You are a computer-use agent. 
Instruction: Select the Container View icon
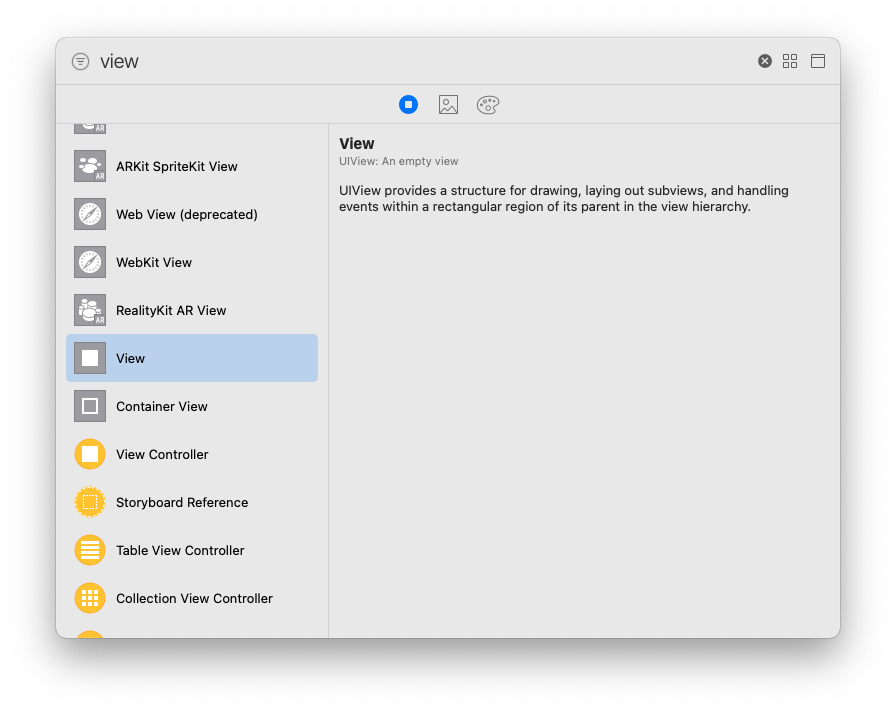tap(90, 406)
